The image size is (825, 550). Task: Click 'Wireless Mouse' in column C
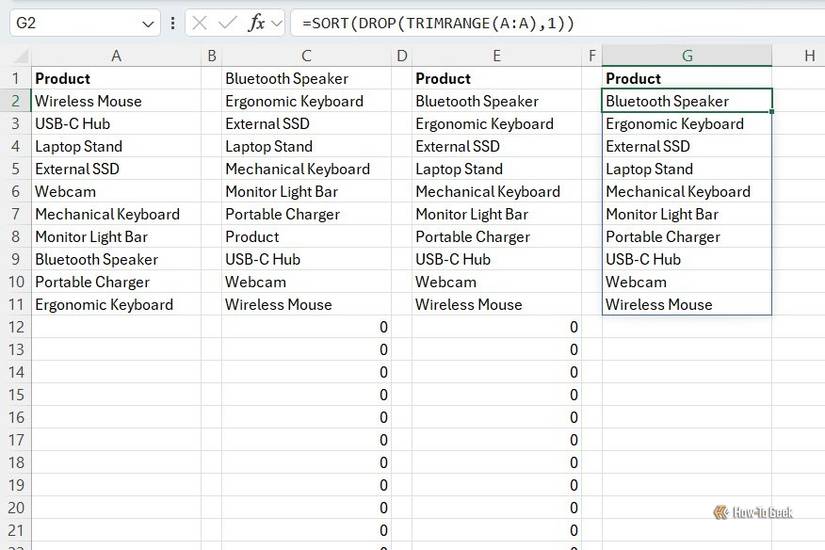(279, 305)
